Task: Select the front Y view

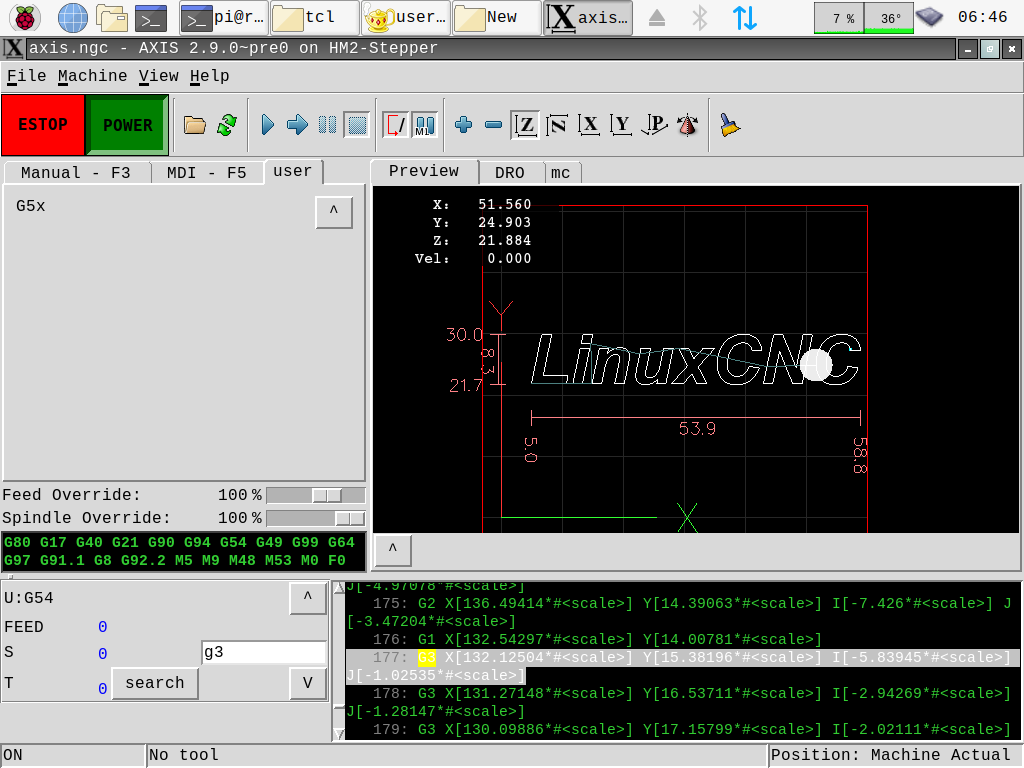Action: coord(621,125)
